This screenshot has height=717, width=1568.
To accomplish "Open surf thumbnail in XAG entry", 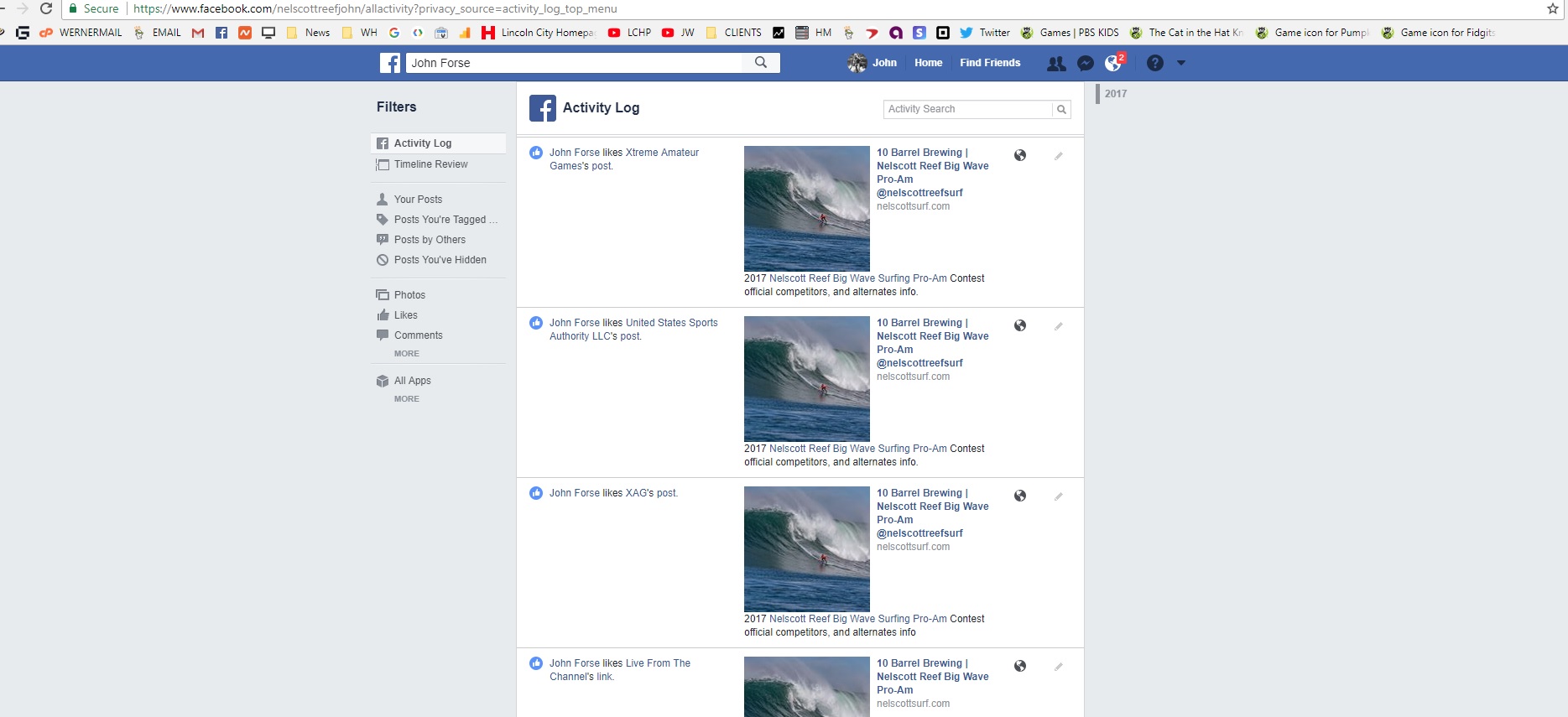I will tap(807, 549).
